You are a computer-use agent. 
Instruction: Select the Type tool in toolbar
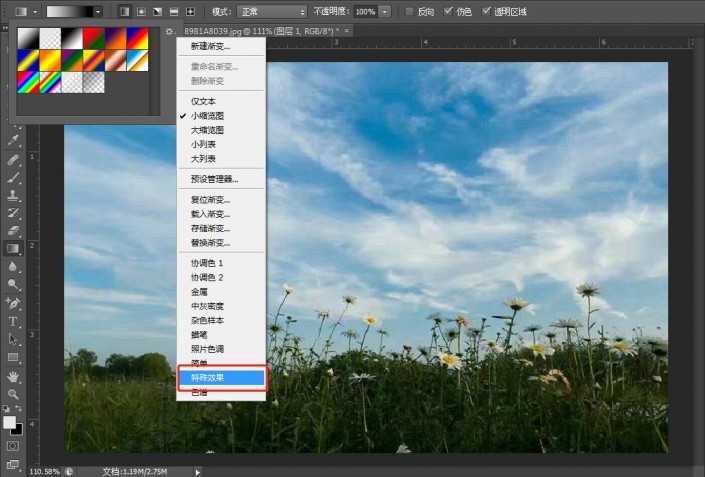[x=13, y=321]
